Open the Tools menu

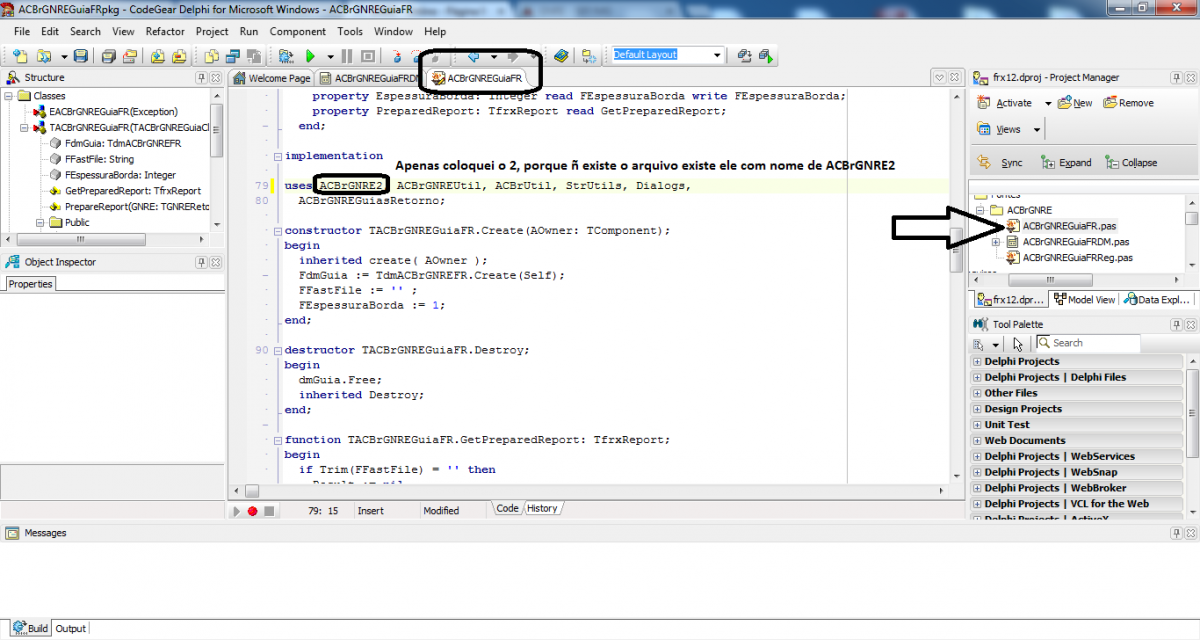coord(350,31)
